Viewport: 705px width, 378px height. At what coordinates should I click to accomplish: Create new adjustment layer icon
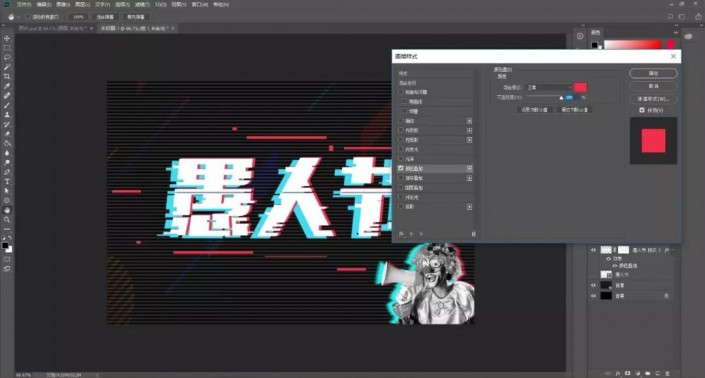pos(638,374)
